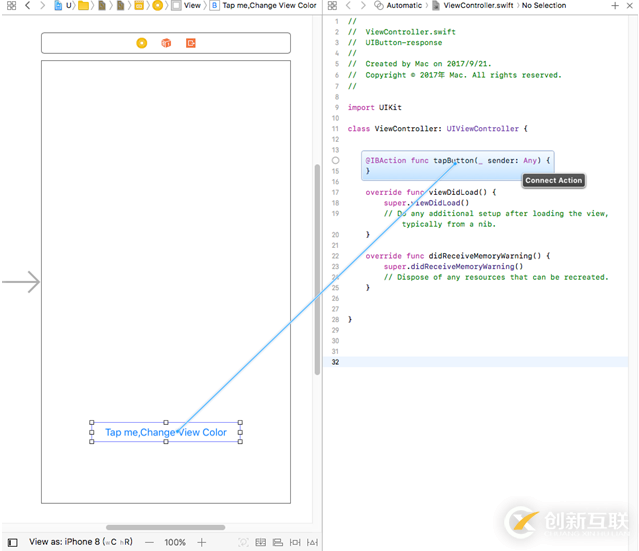
Task: Click the 'UIButton-response' comment line
Action: tap(395, 43)
